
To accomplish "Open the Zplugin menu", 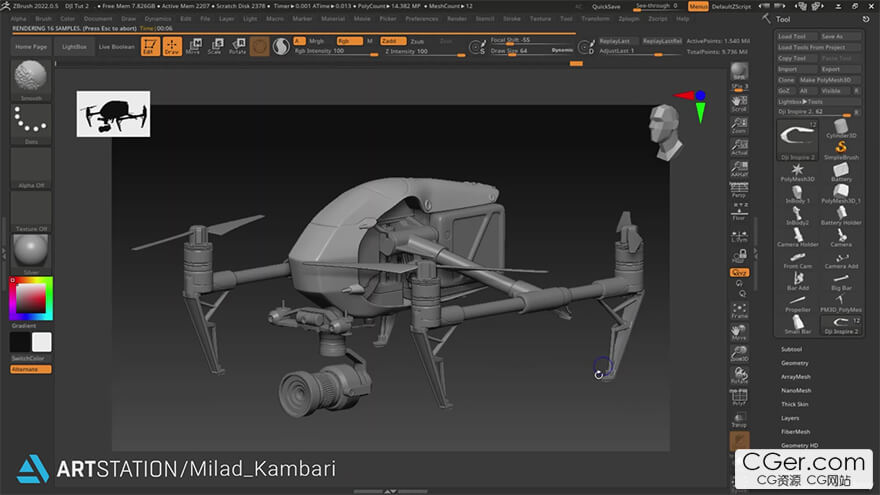I will click(x=629, y=19).
